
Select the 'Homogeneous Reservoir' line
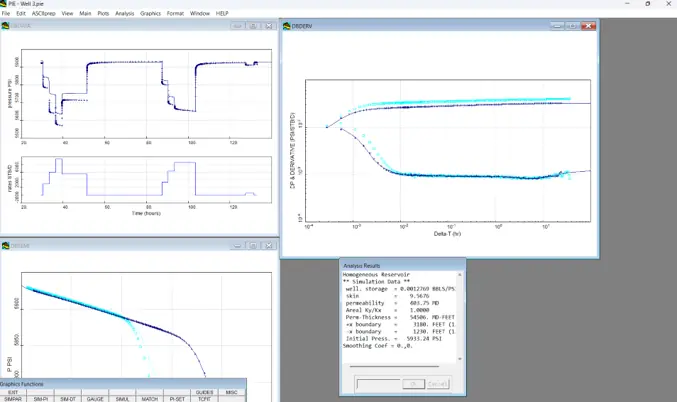point(376,275)
